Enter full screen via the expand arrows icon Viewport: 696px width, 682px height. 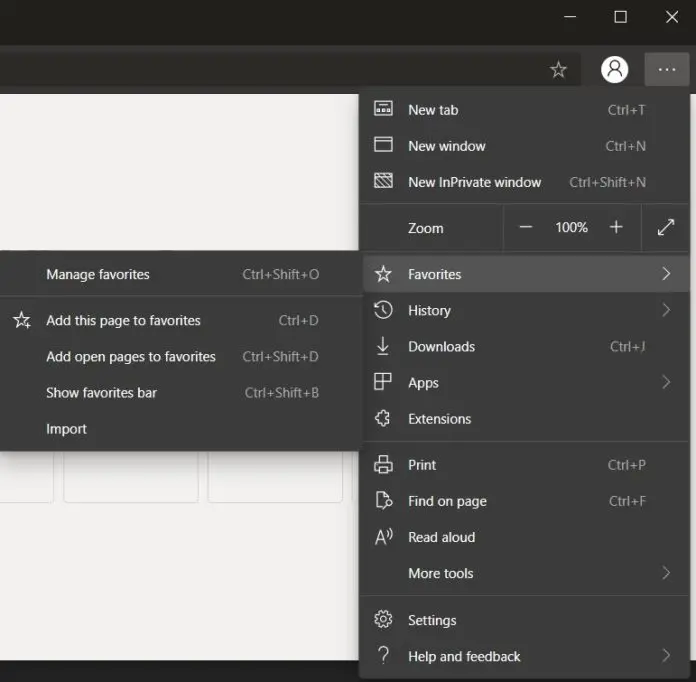[x=665, y=227]
